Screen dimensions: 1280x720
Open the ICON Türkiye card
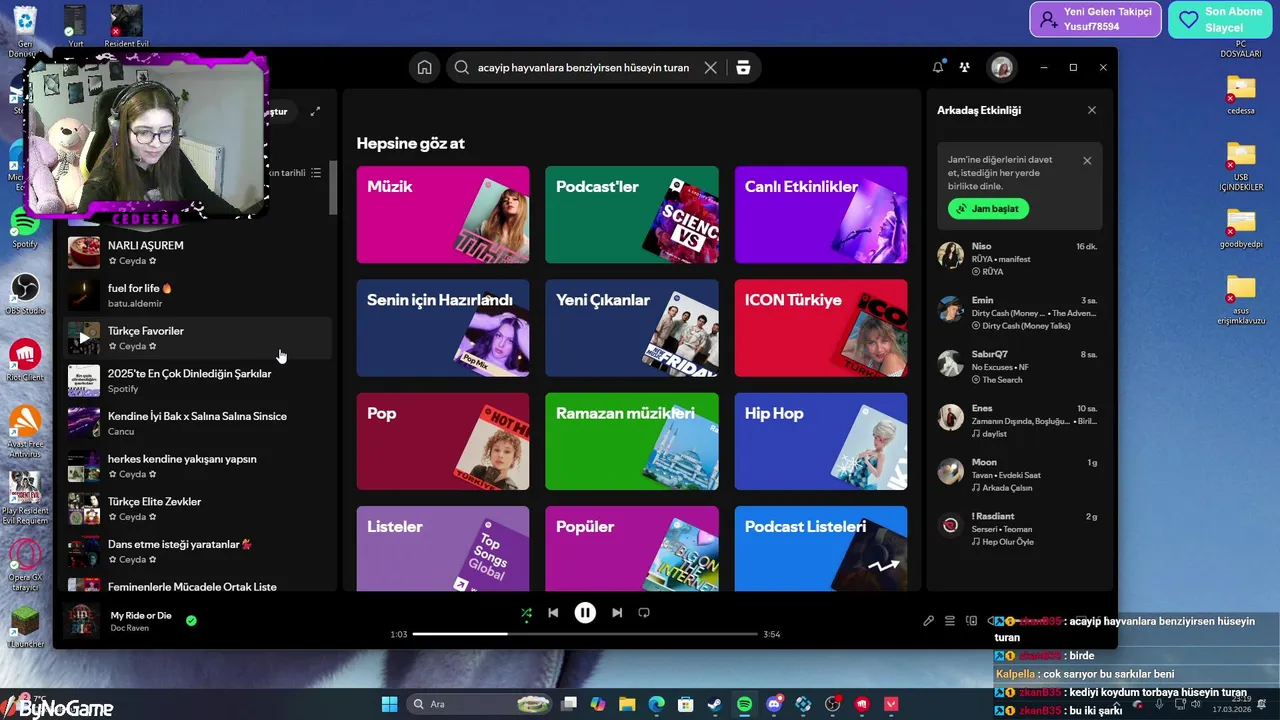pos(821,328)
